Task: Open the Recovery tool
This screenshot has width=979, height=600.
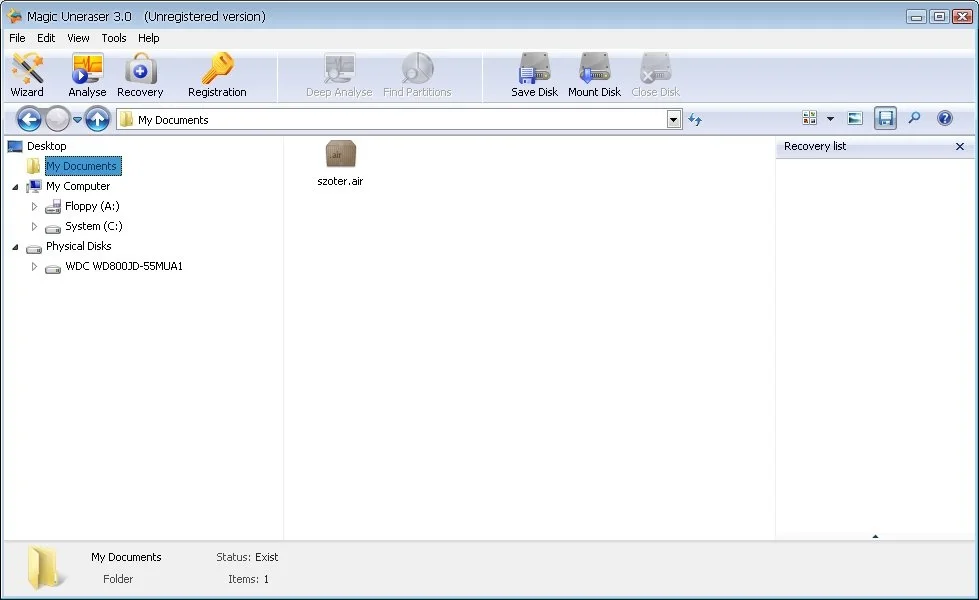Action: [140, 75]
